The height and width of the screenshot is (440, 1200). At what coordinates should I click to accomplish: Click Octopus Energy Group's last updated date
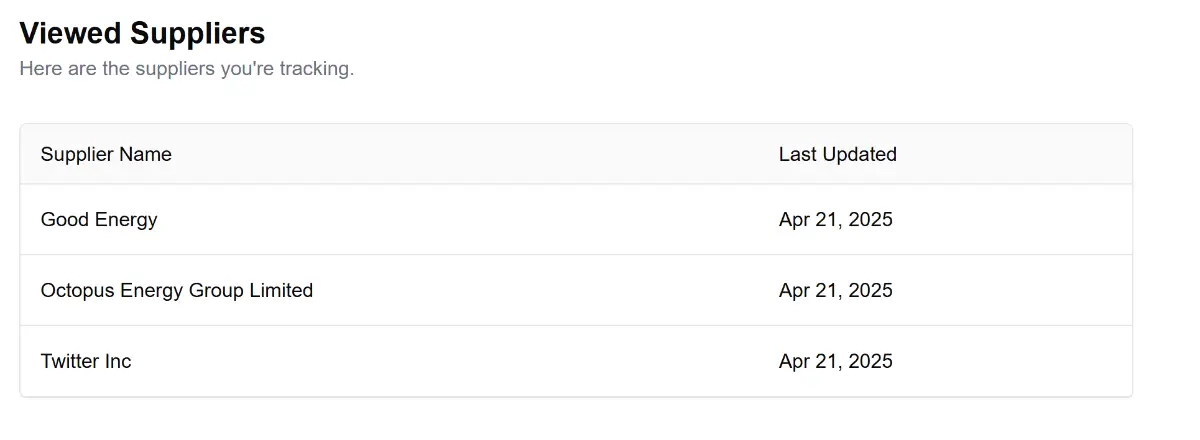tap(835, 290)
